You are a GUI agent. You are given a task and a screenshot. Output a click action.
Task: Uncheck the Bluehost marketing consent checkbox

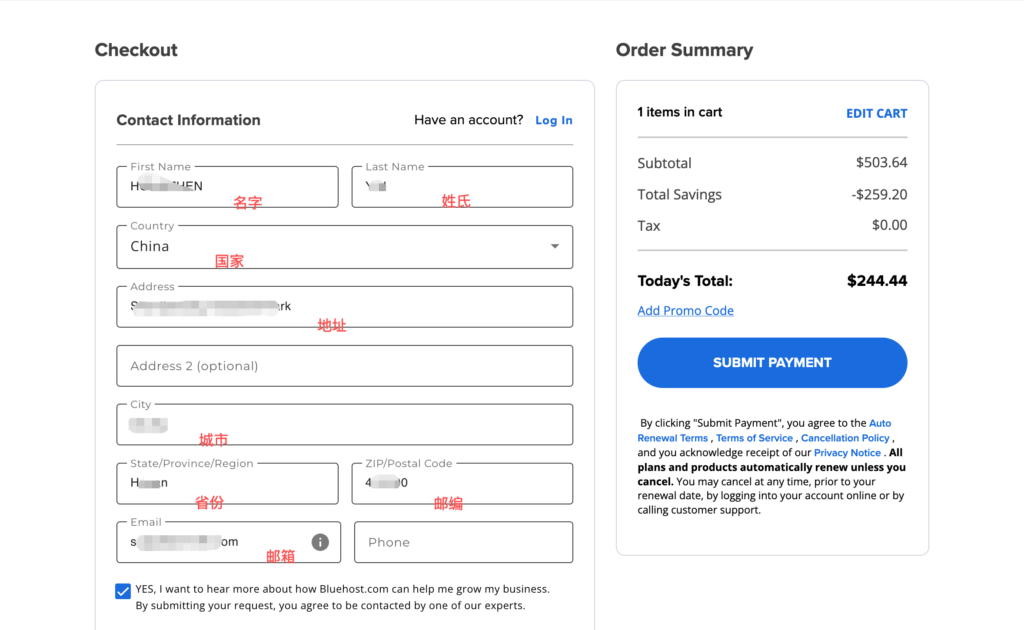click(x=123, y=591)
